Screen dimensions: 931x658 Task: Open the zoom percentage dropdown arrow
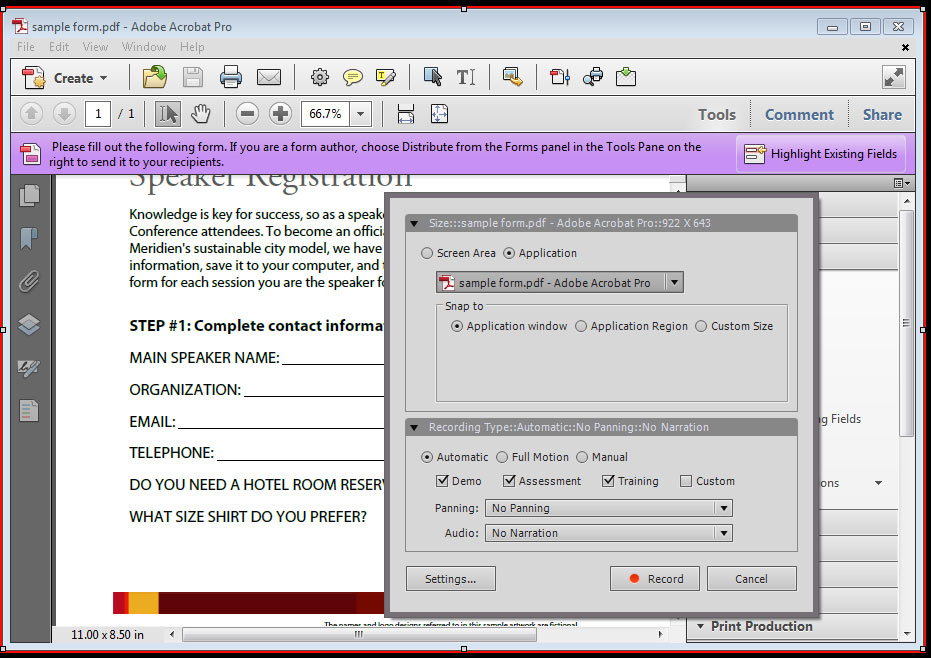[x=360, y=113]
